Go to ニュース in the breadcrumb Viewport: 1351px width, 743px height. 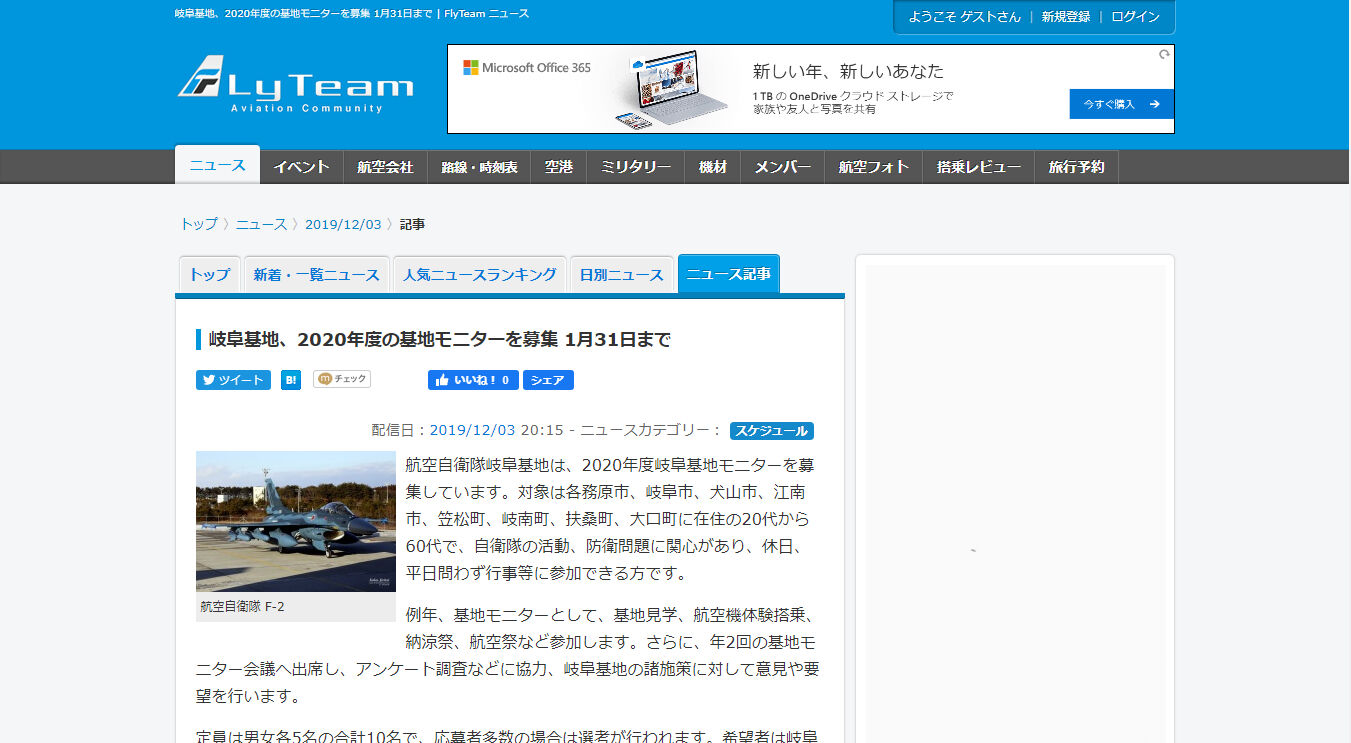pos(261,224)
